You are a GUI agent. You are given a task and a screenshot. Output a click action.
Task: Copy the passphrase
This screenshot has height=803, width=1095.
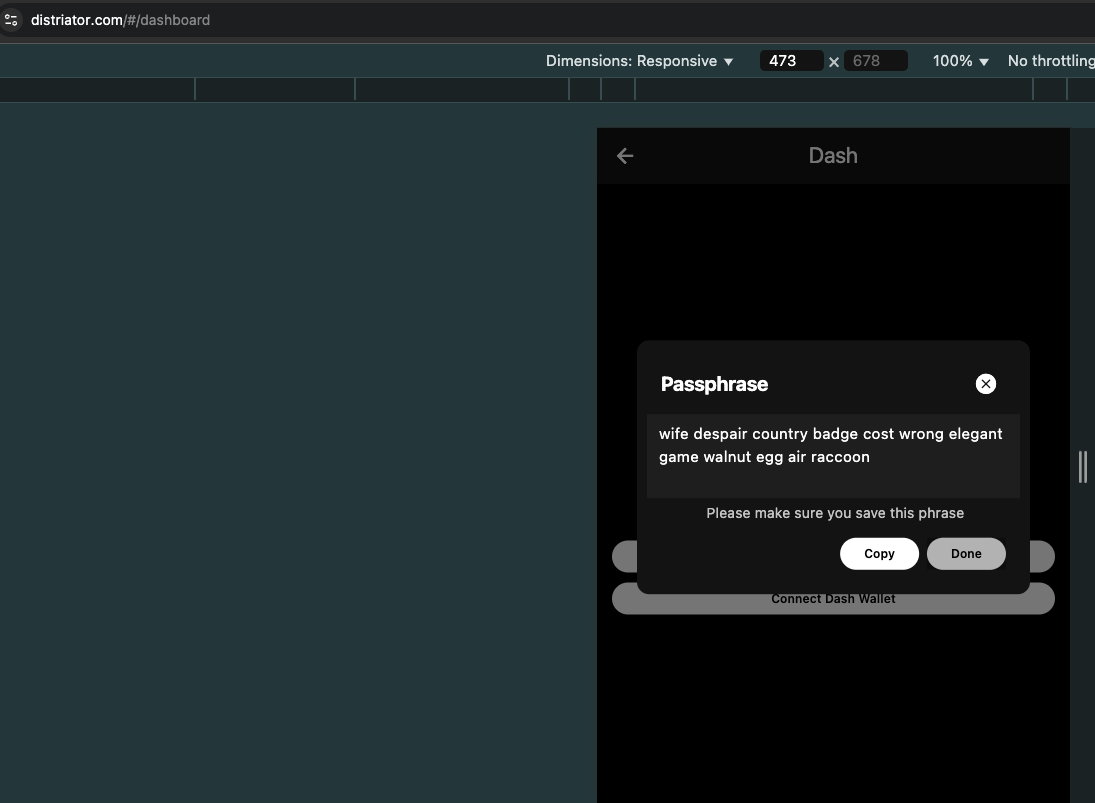click(879, 554)
